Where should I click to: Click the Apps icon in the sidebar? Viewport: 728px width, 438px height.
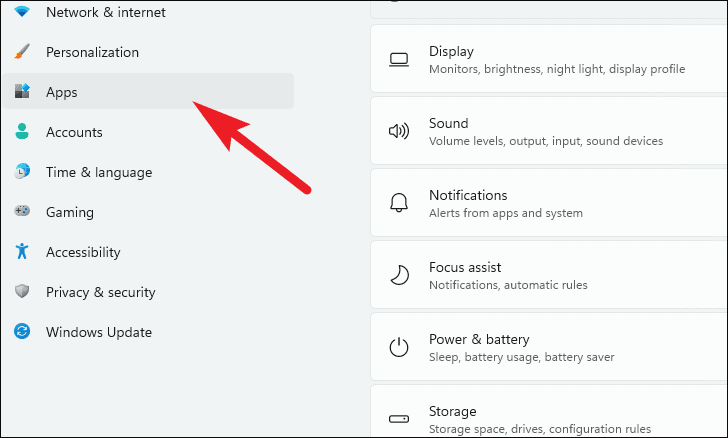(x=22, y=91)
